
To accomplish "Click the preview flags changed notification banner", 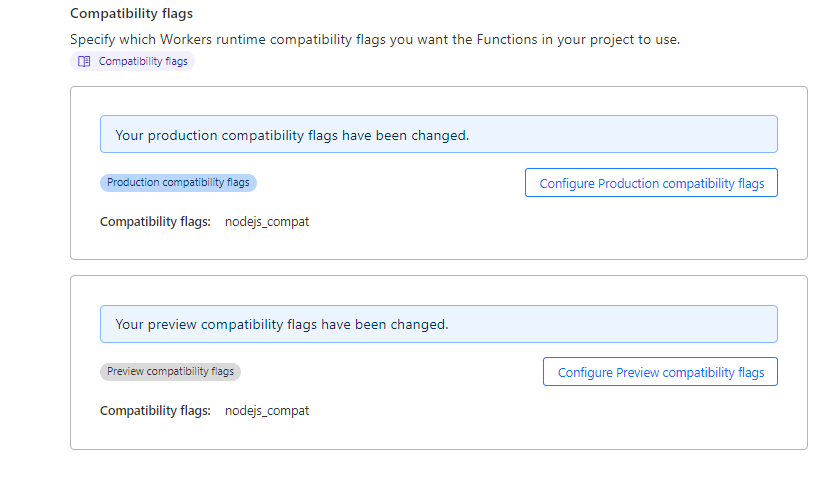I will pos(438,324).
